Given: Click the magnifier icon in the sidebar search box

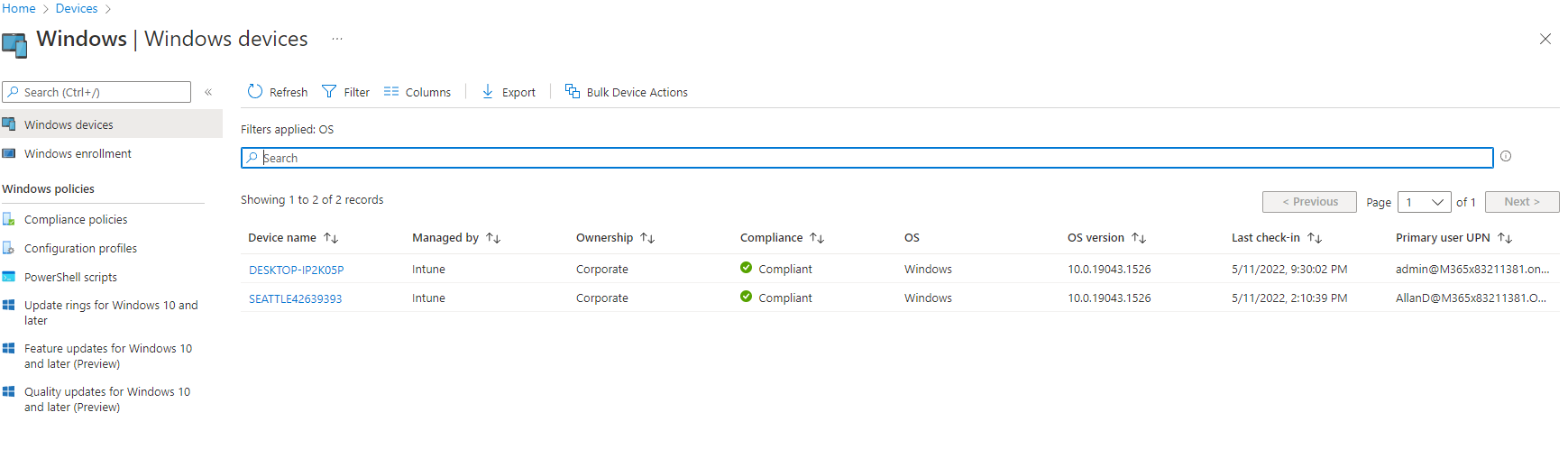Looking at the screenshot, I should click(x=14, y=92).
